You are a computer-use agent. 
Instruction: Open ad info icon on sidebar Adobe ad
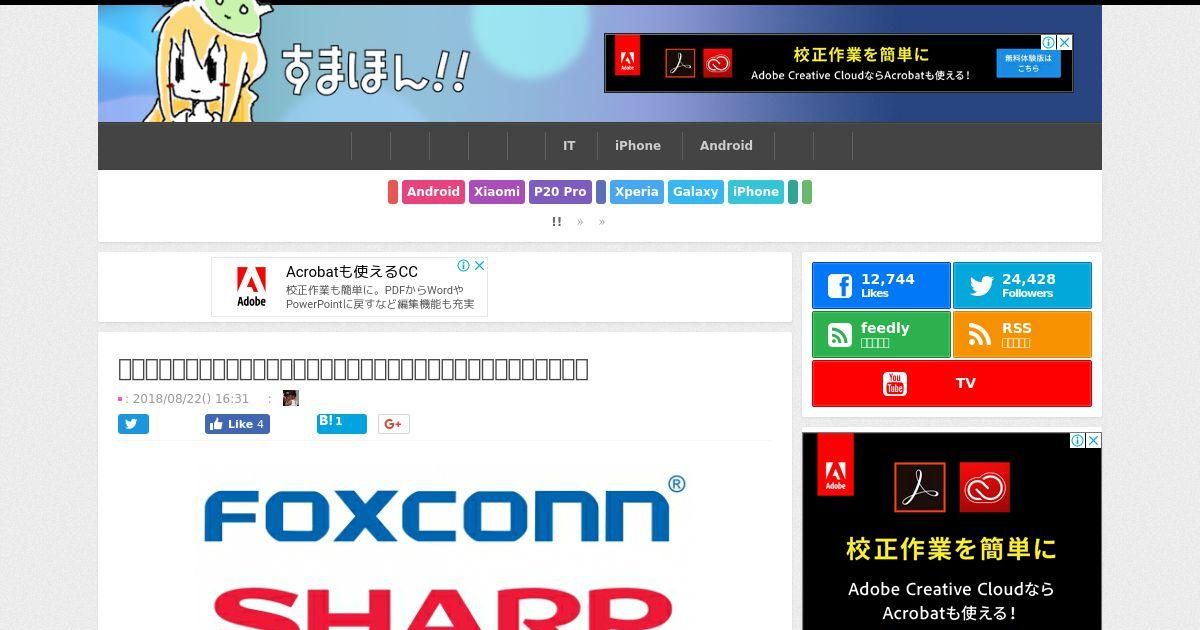[1078, 440]
